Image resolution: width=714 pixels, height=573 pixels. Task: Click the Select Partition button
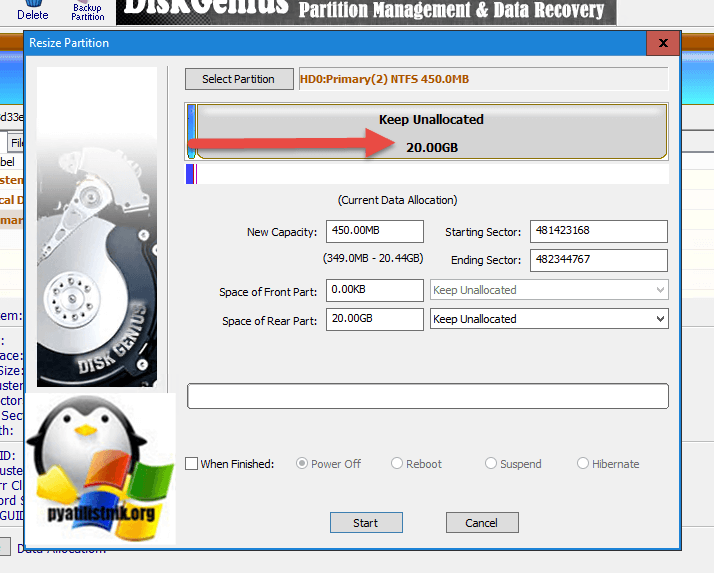tap(239, 79)
